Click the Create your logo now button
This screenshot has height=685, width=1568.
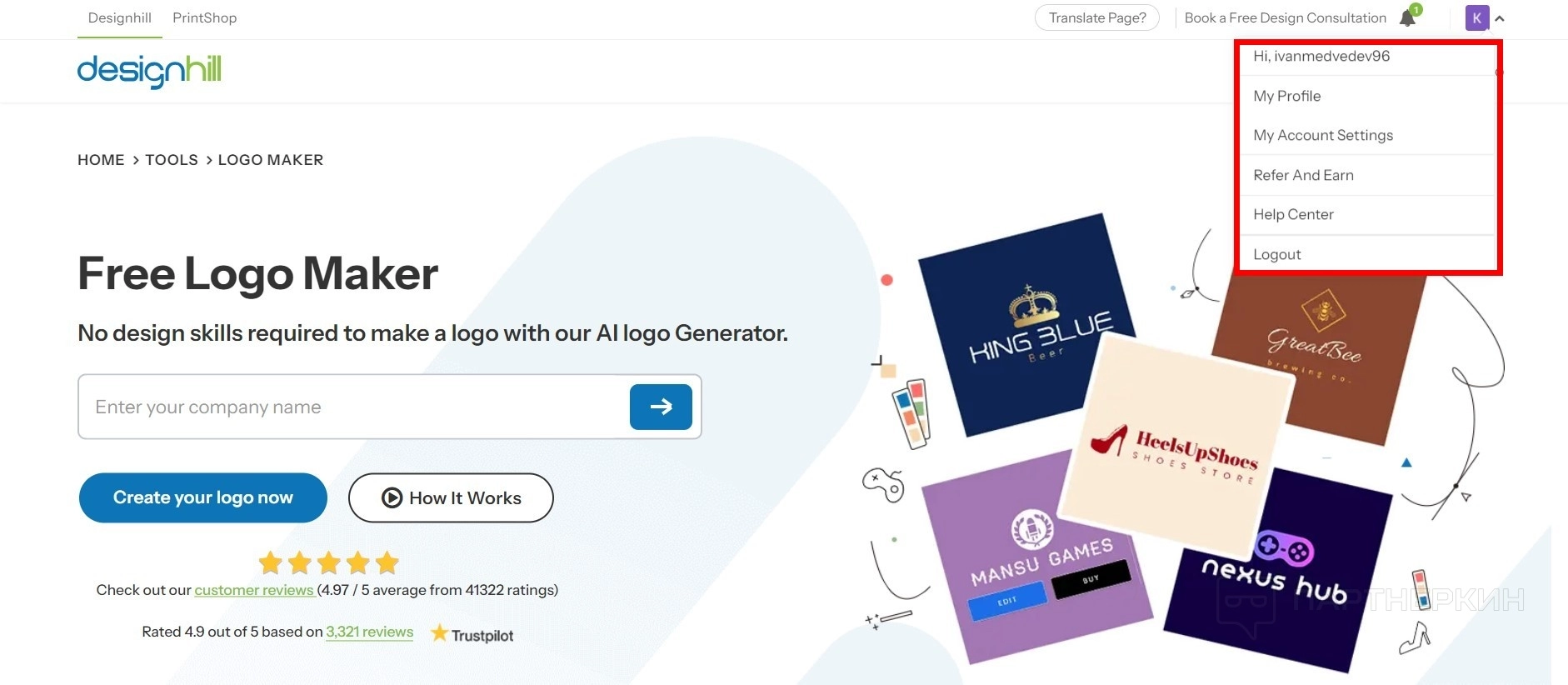click(x=203, y=497)
